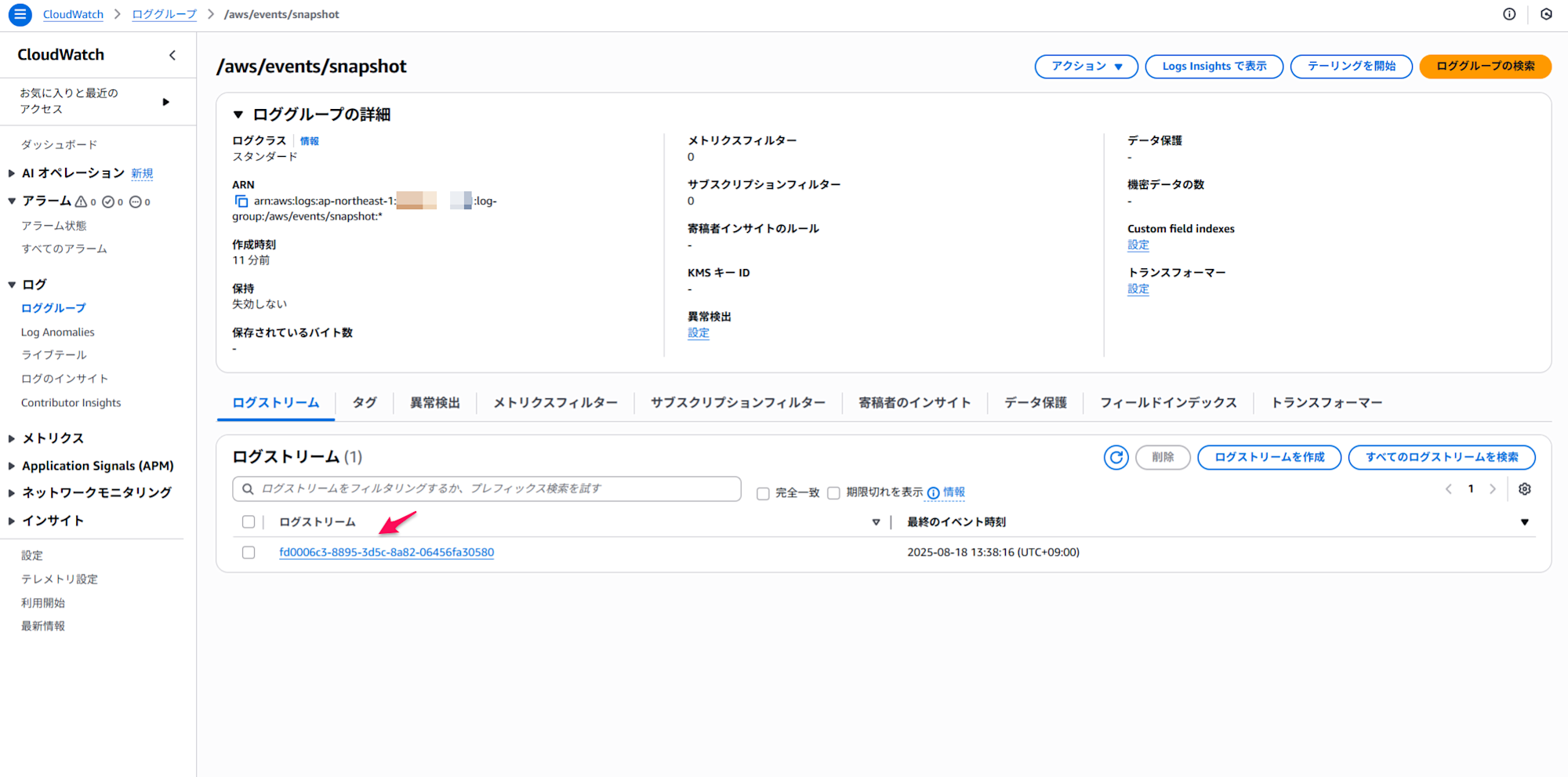The image size is (1568, 777).
Task: Sort by the ログストリーム column arrow
Action: click(876, 522)
